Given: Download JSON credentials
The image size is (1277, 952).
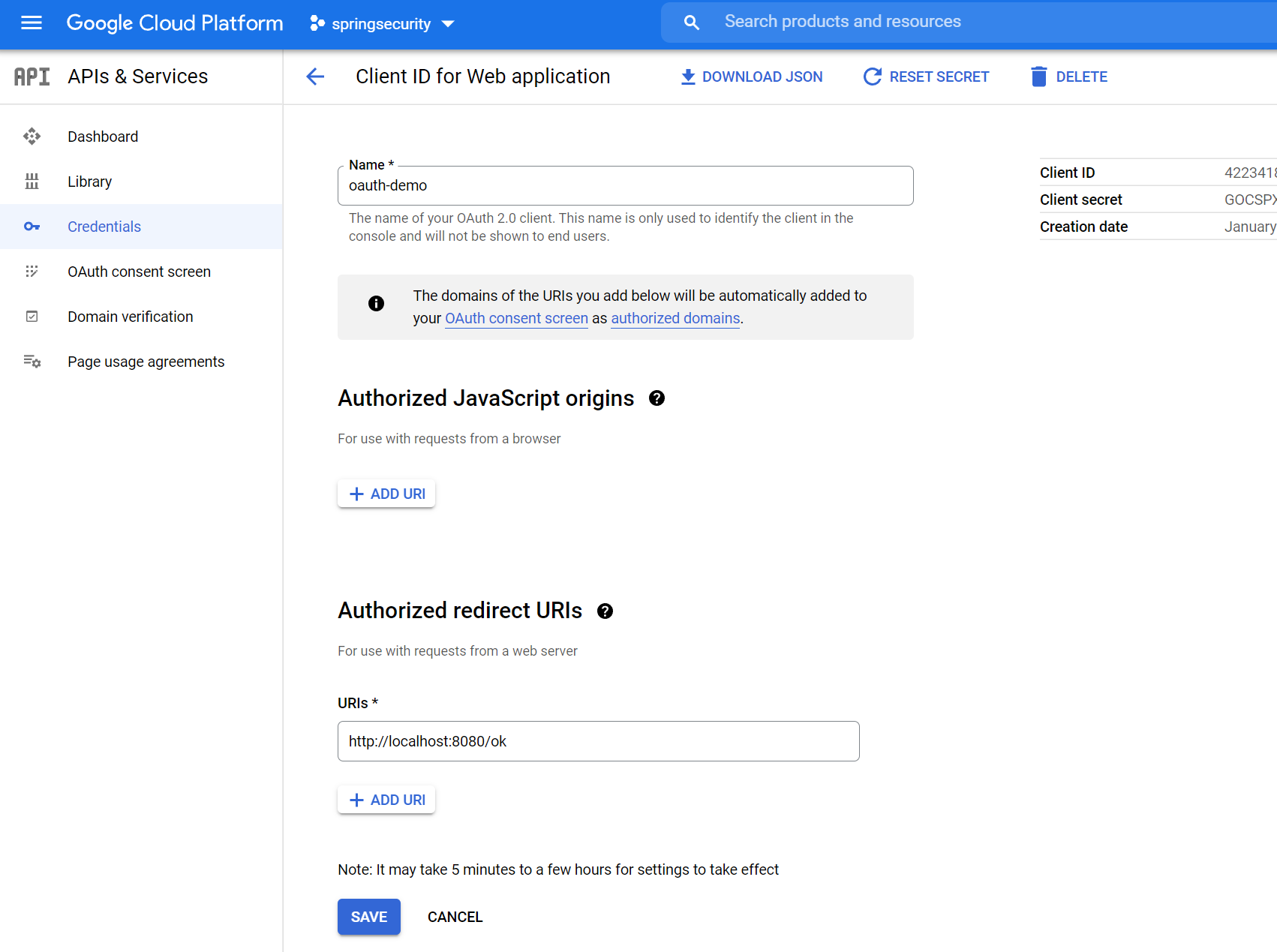Looking at the screenshot, I should [x=752, y=77].
